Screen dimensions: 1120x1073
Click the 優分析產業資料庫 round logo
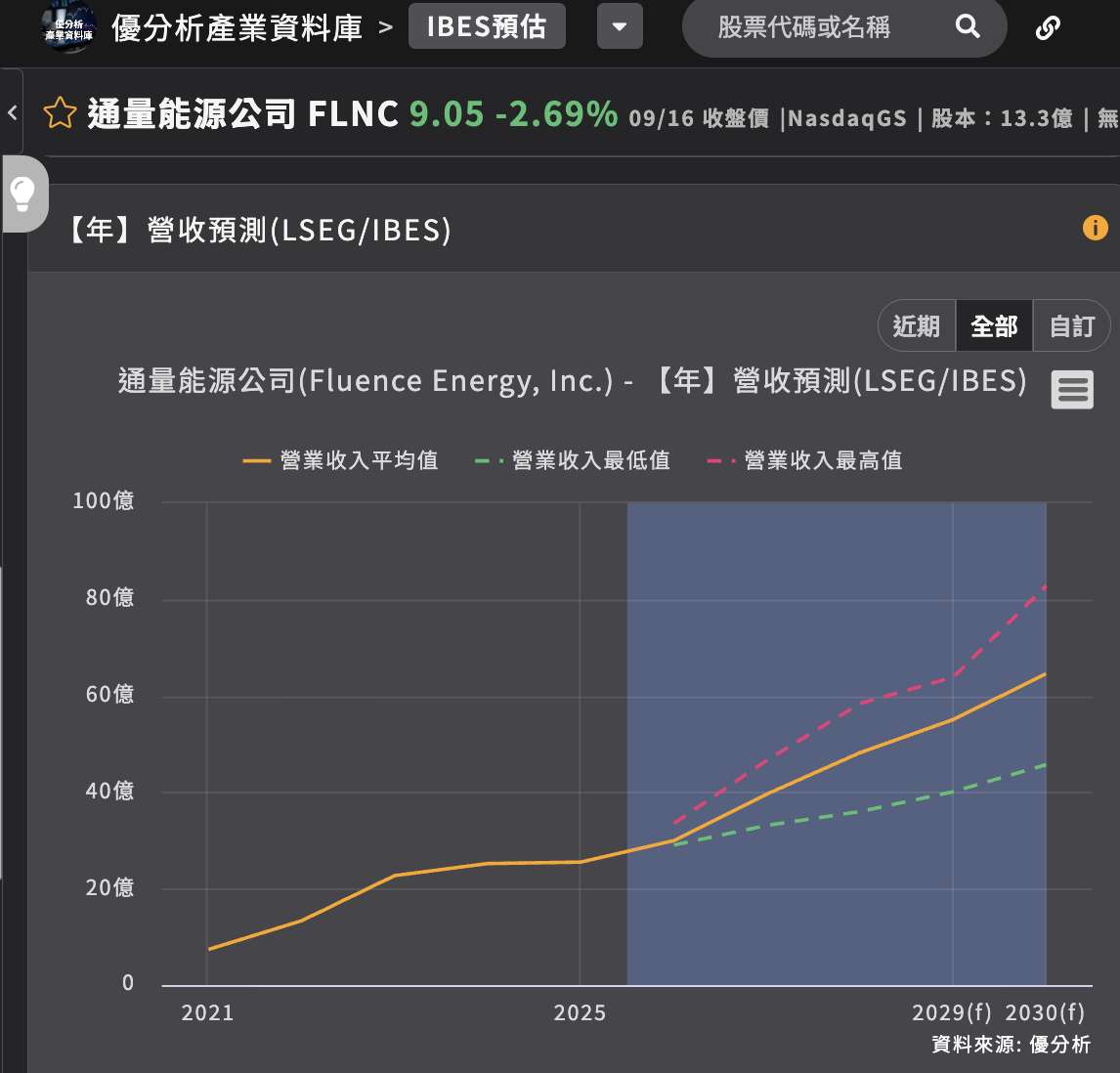click(x=68, y=28)
